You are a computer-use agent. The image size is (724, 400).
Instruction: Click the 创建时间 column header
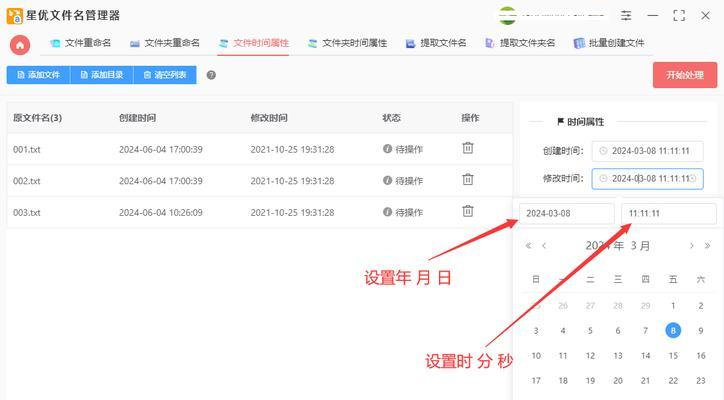point(137,118)
